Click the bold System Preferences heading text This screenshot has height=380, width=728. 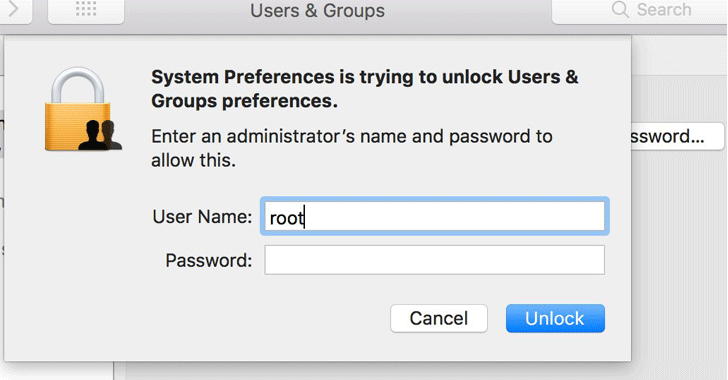(364, 89)
